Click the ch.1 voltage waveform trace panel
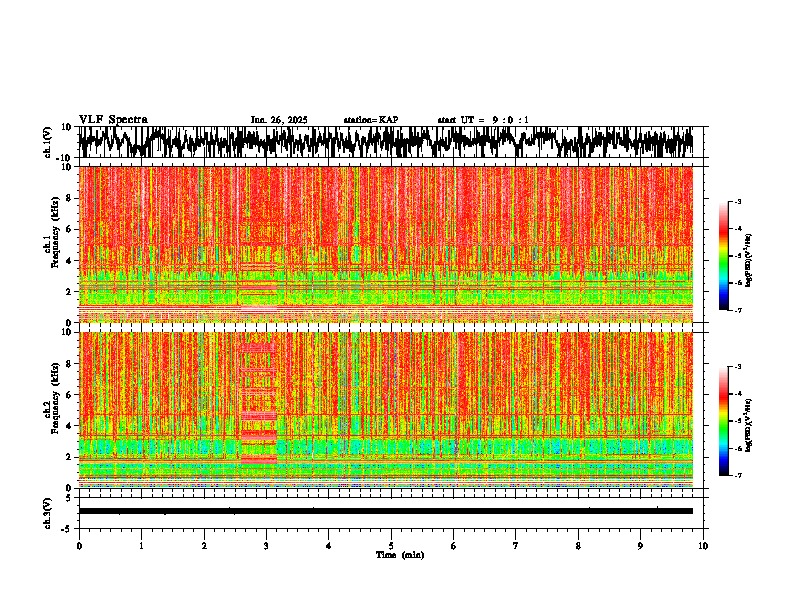Image resolution: width=792 pixels, height=612 pixels. pyautogui.click(x=385, y=142)
